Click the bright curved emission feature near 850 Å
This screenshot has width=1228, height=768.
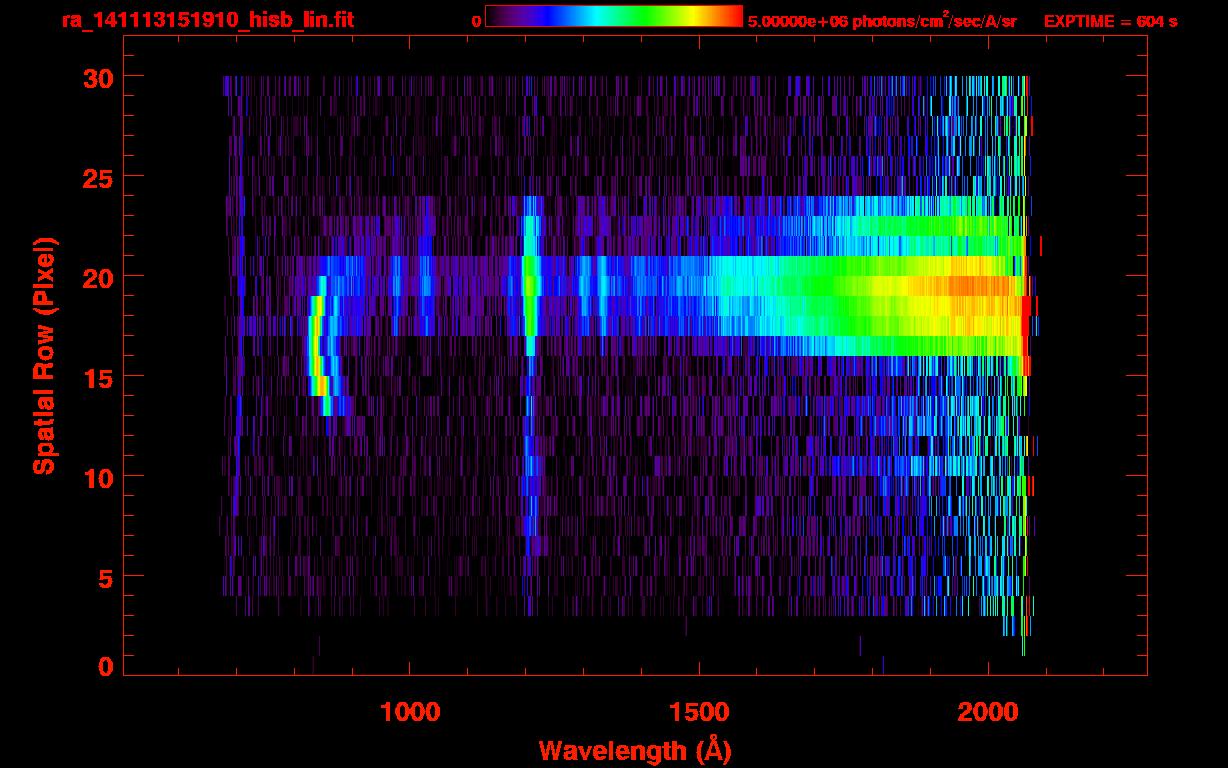tap(320, 345)
